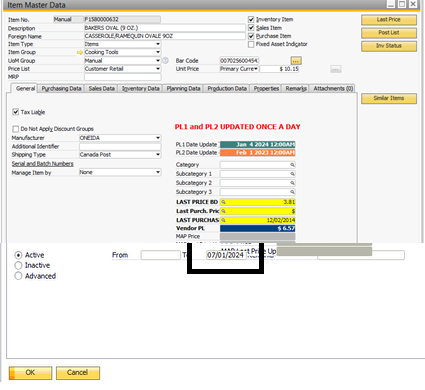Expand the Item Group Cooking Tools dropdown

158,52
